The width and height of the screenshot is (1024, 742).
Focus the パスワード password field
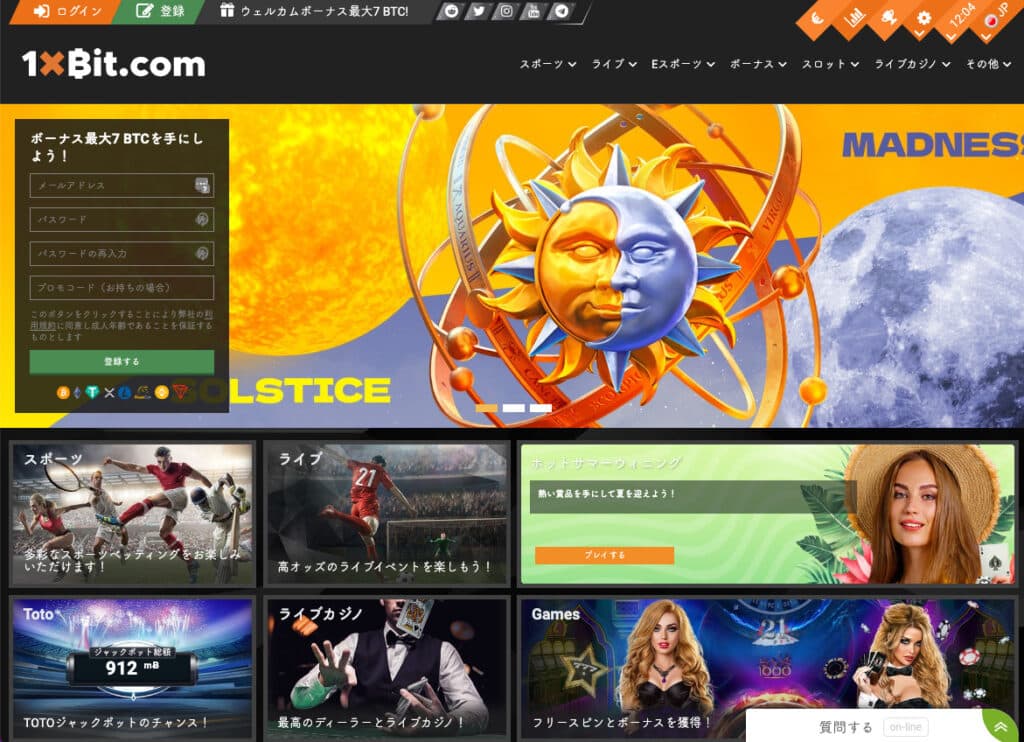pos(121,219)
